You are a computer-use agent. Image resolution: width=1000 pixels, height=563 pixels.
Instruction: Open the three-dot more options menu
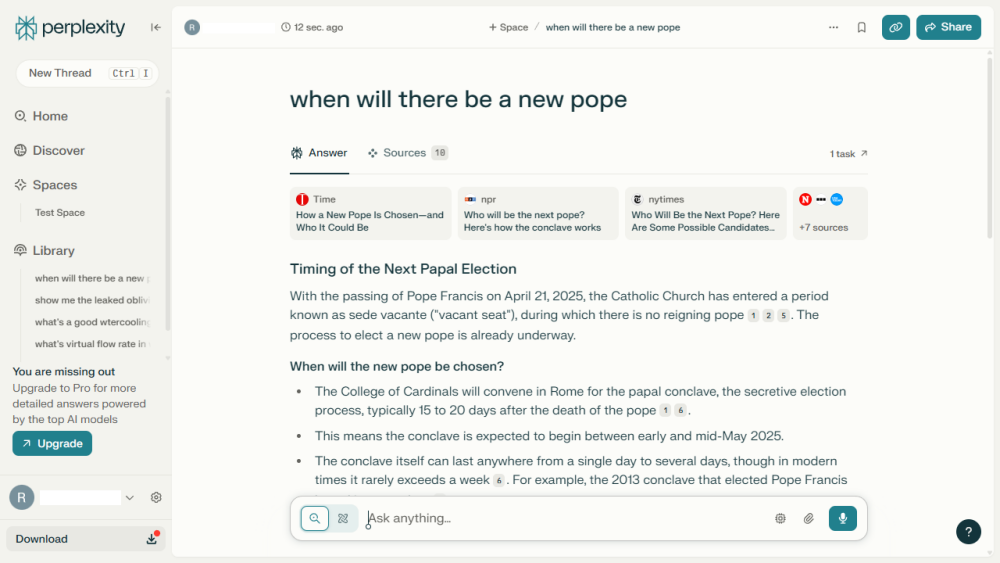click(833, 28)
